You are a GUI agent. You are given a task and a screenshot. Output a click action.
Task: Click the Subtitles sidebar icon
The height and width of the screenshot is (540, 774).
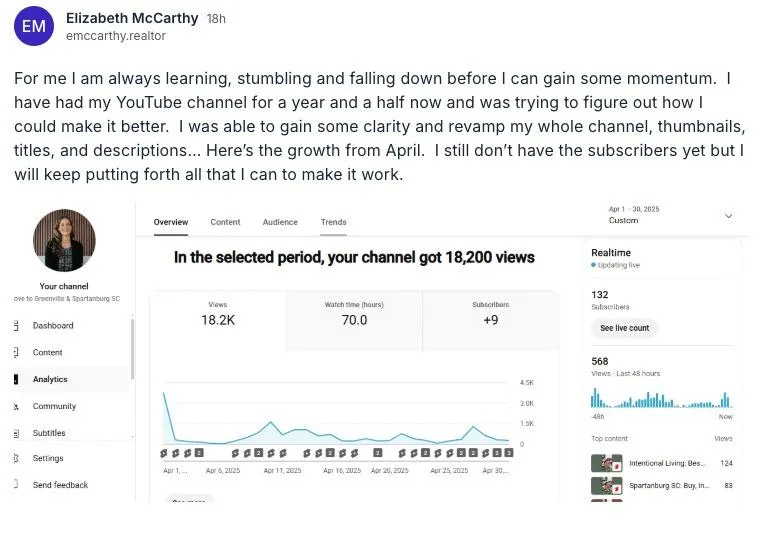[x=16, y=433]
